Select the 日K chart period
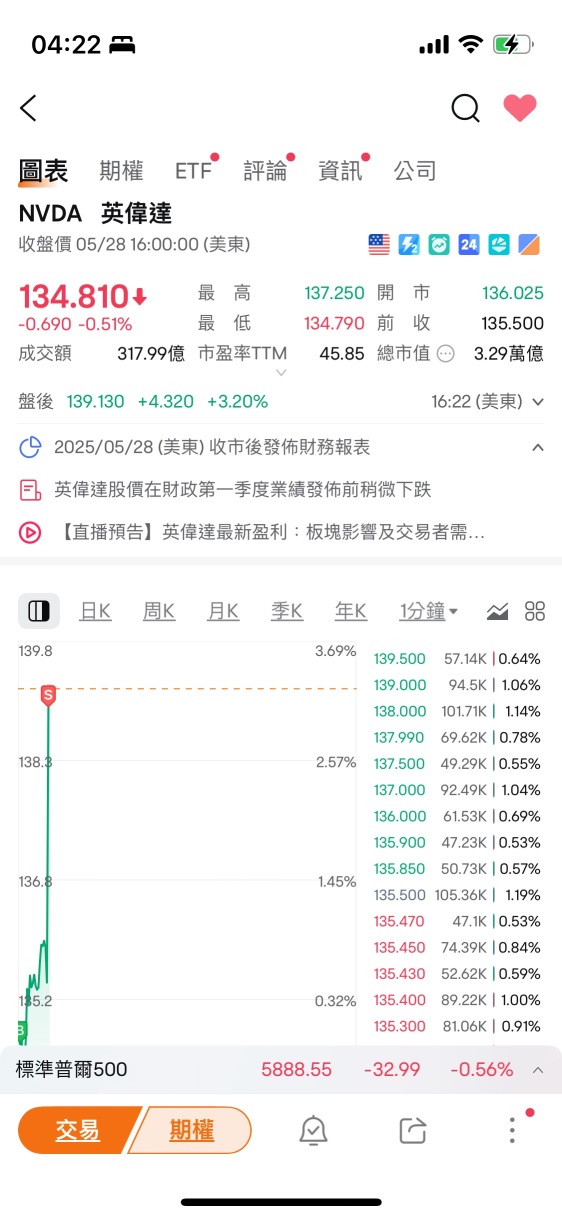This screenshot has height=1218, width=562. point(96,611)
